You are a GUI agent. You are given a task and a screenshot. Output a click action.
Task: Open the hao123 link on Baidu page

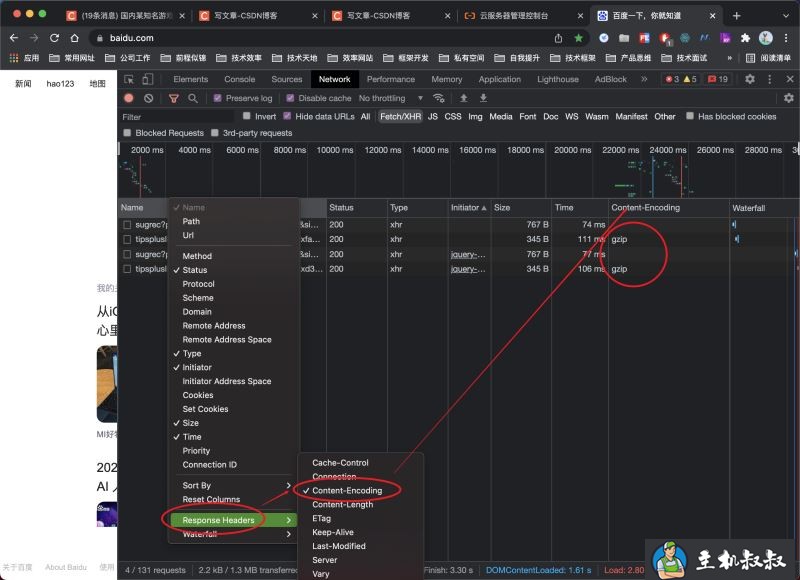click(x=60, y=83)
